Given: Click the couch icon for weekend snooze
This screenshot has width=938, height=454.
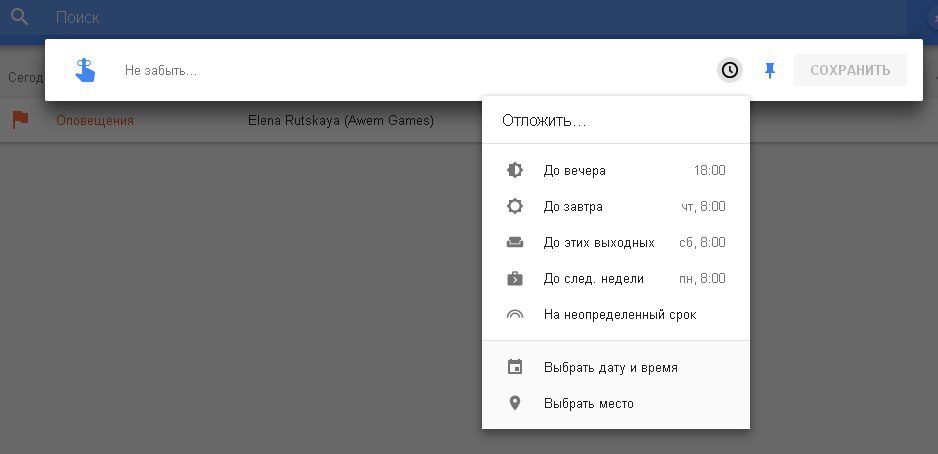Looking at the screenshot, I should pos(515,242).
